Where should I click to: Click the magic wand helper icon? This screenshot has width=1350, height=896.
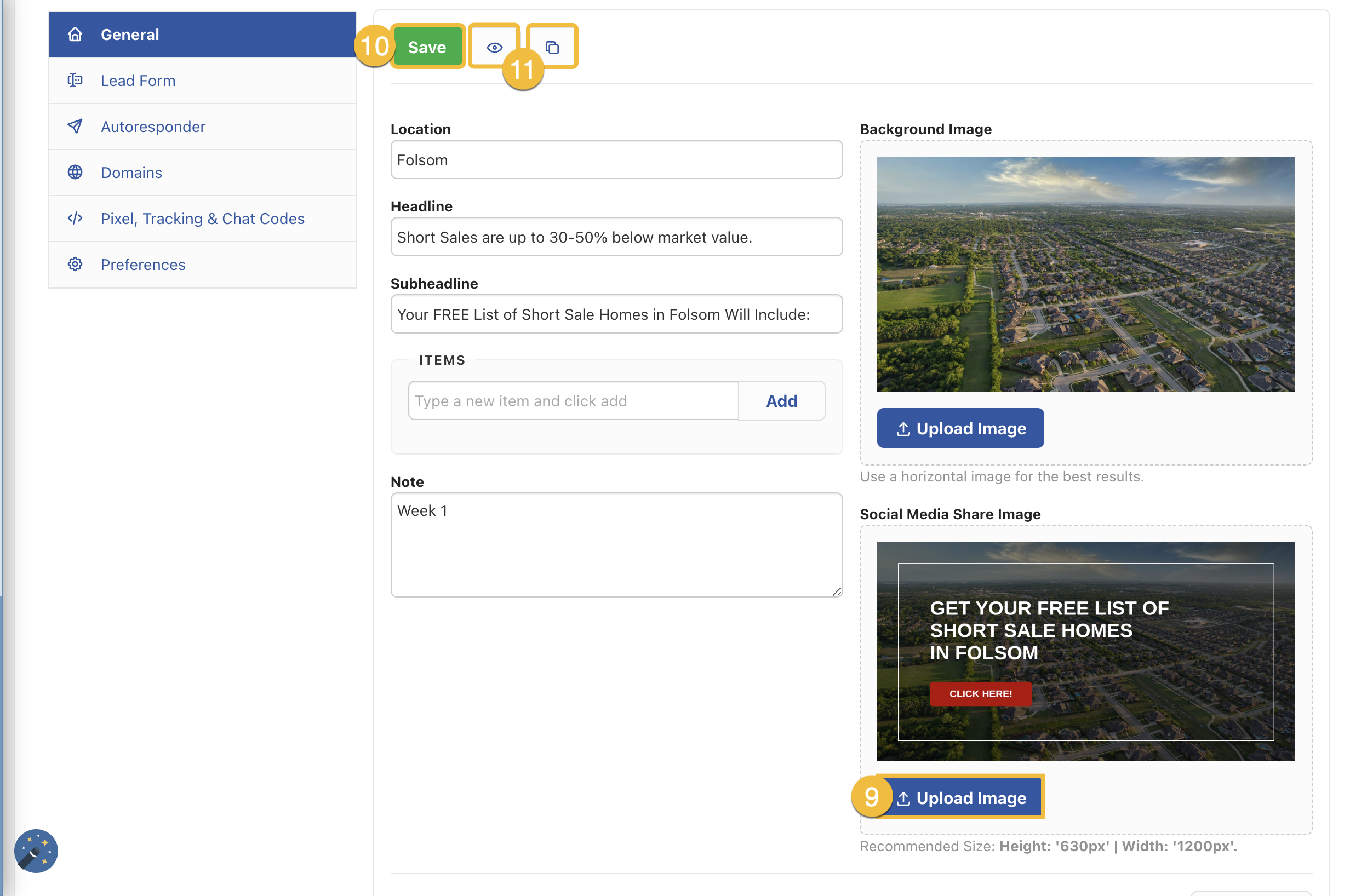coord(36,851)
